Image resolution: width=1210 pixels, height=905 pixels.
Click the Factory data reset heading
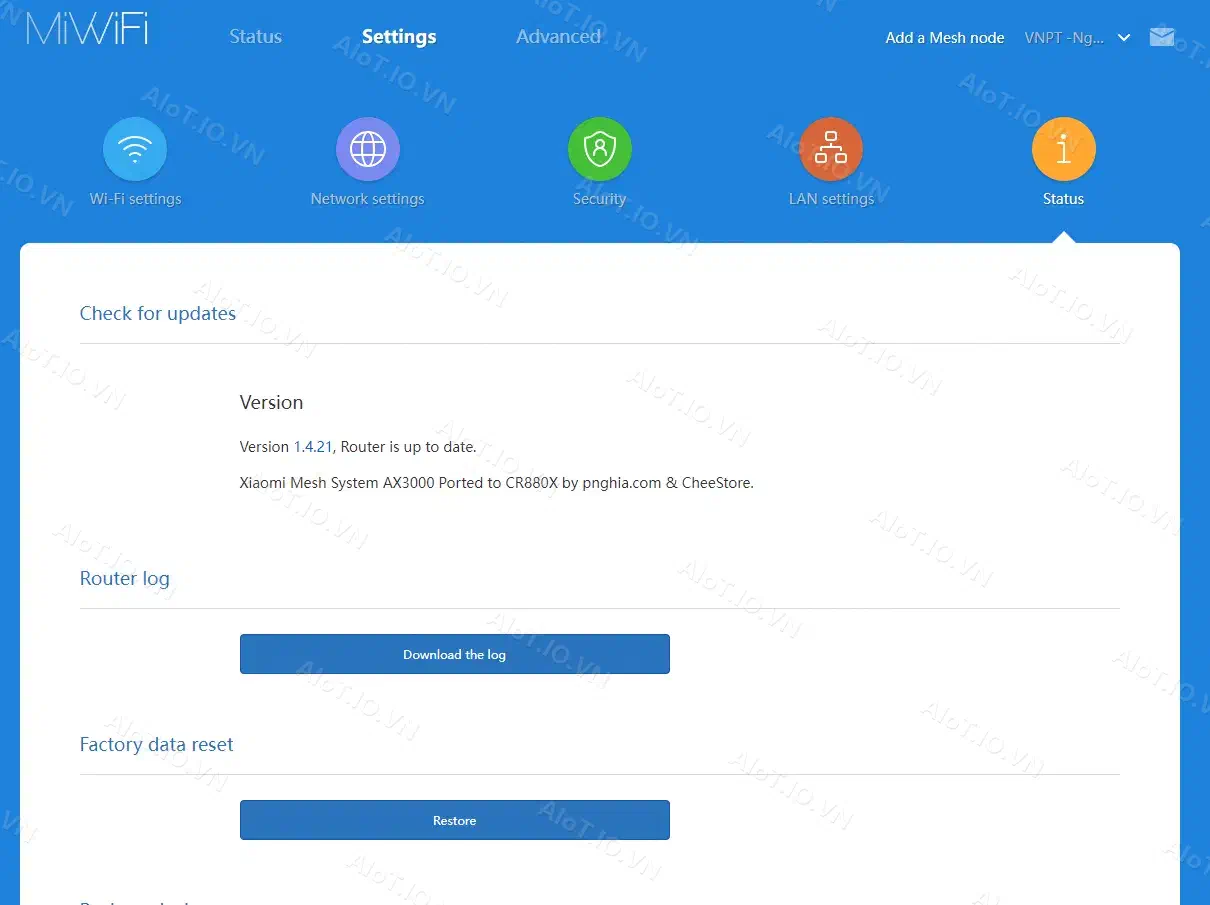point(157,744)
